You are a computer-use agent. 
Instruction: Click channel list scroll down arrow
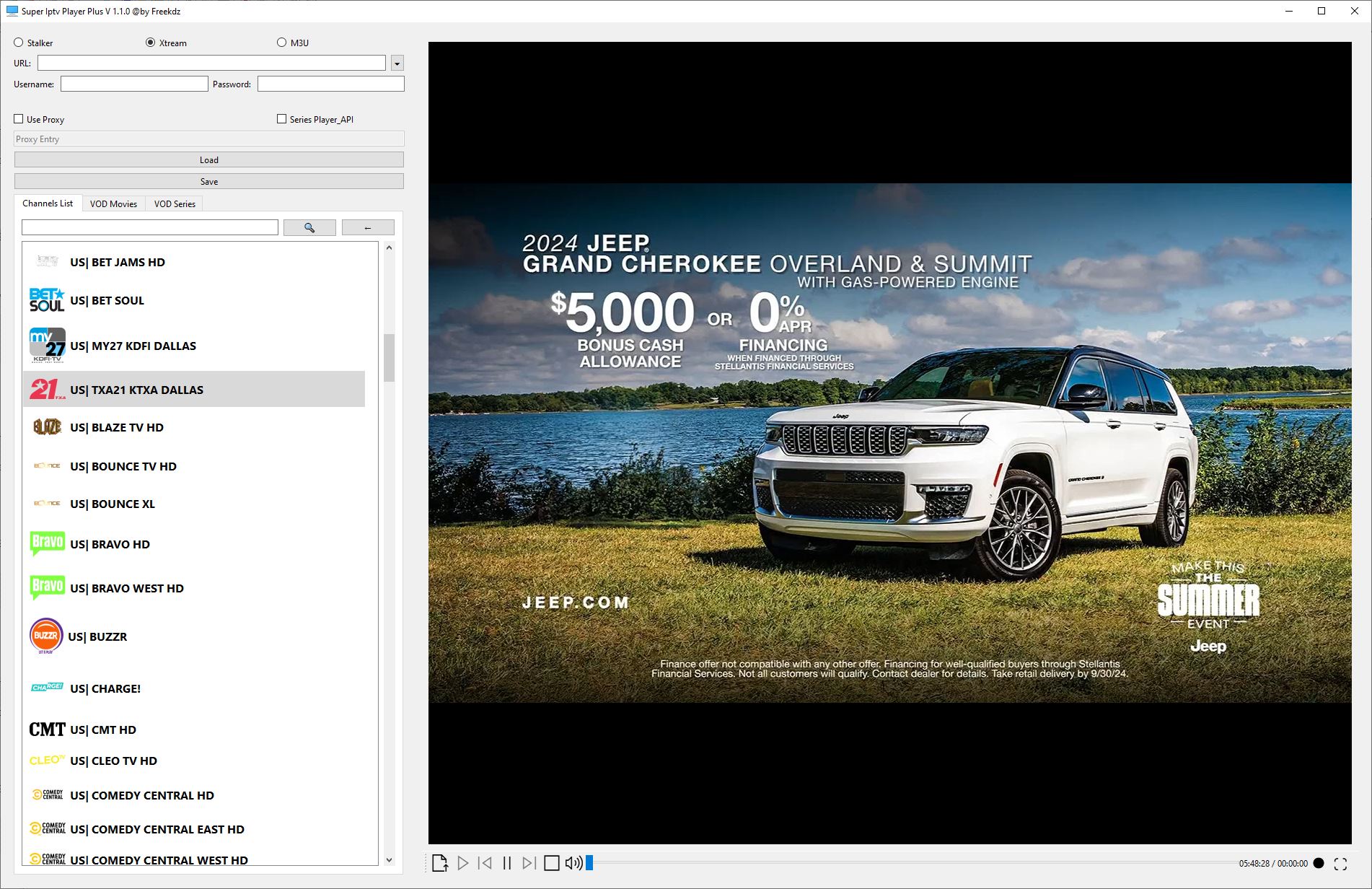pos(389,859)
